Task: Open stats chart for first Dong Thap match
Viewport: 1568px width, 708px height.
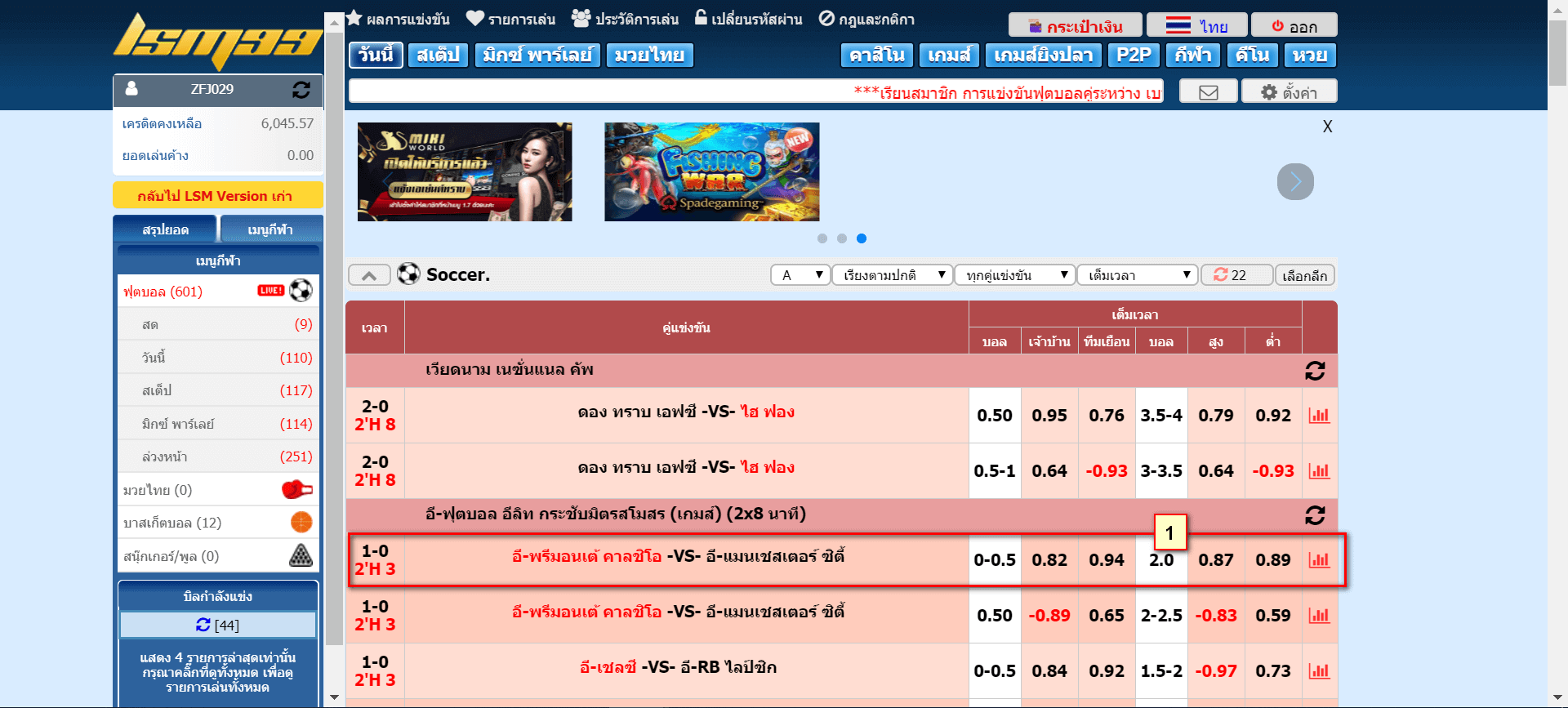Action: point(1319,416)
